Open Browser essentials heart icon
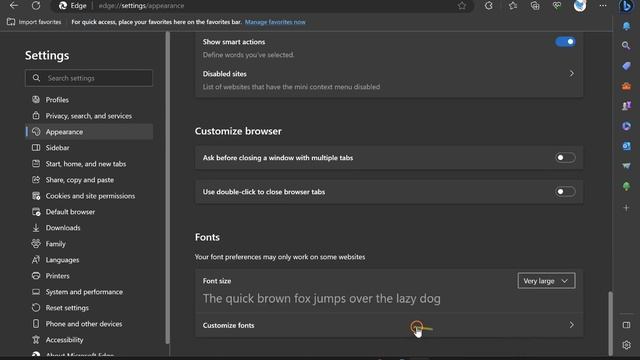The width and height of the screenshot is (640, 360). (x=557, y=5)
